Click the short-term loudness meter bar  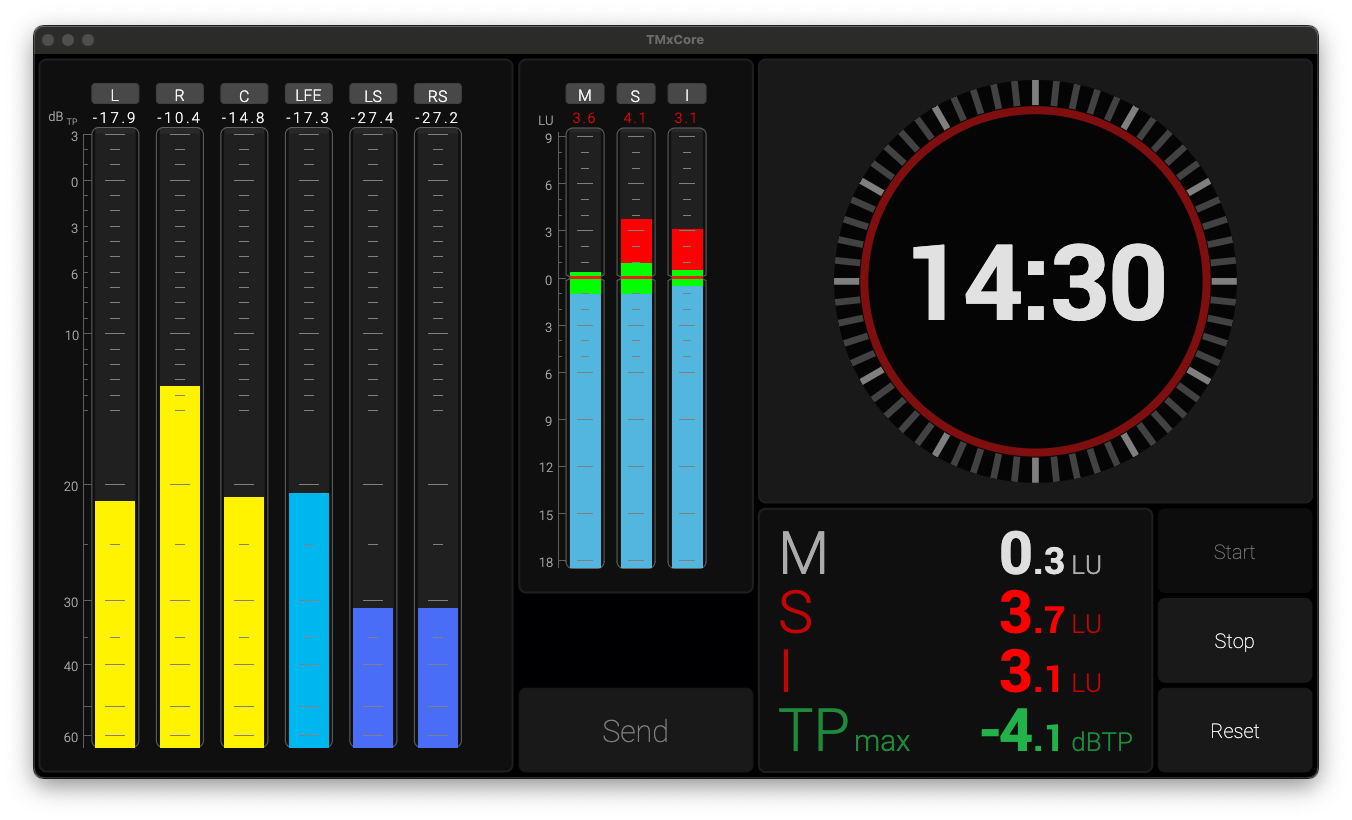click(x=636, y=420)
